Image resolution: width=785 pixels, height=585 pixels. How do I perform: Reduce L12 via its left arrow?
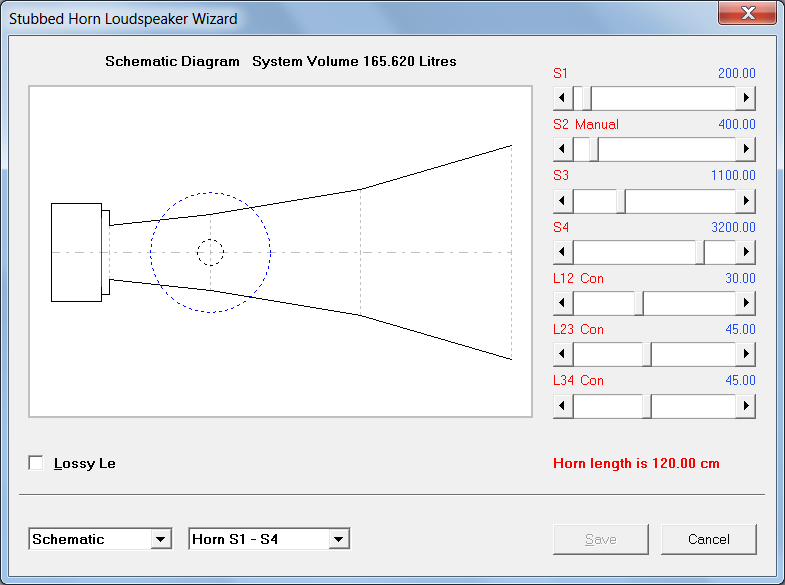563,303
